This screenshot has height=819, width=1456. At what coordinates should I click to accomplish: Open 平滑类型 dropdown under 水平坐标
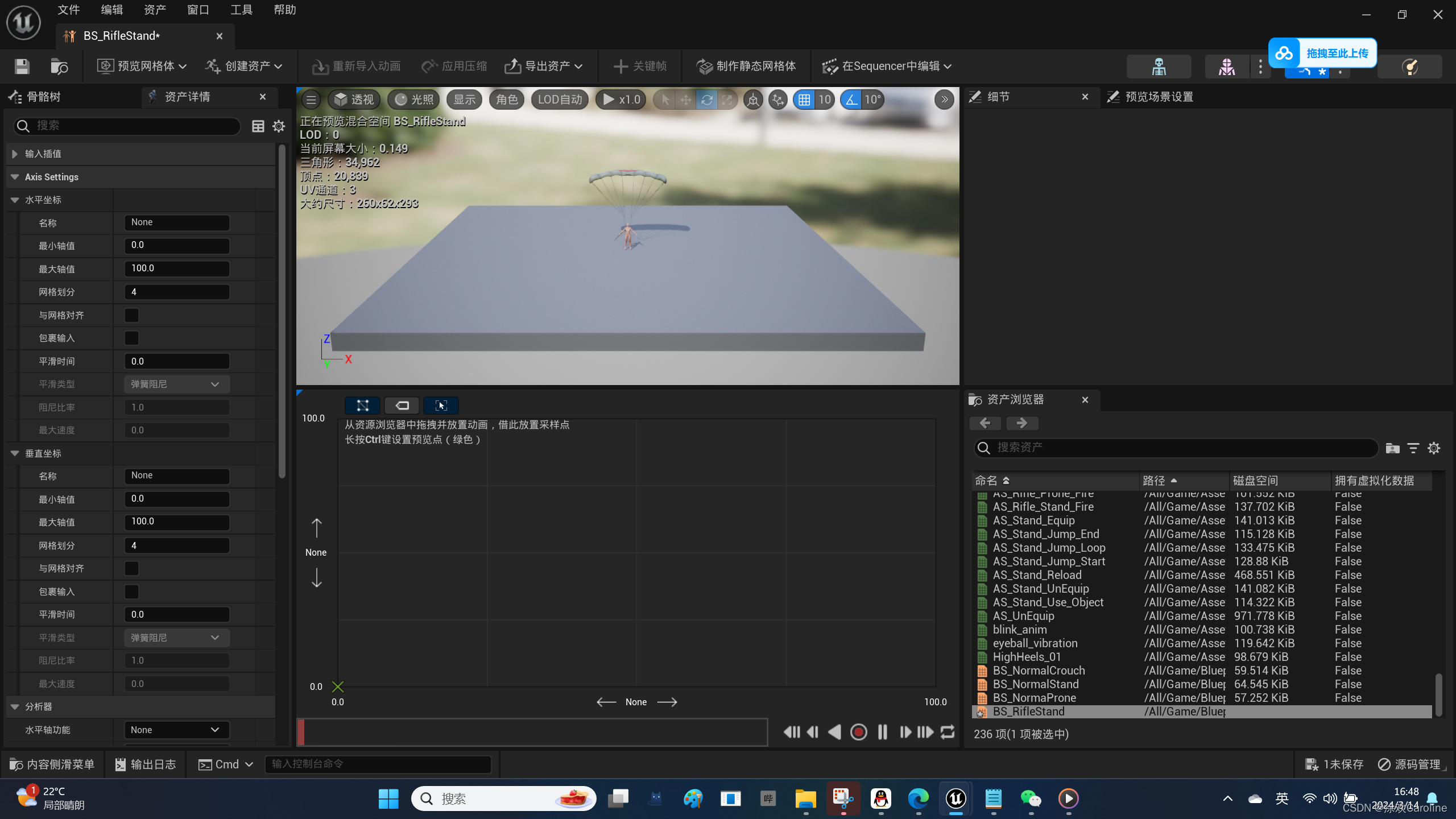175,384
